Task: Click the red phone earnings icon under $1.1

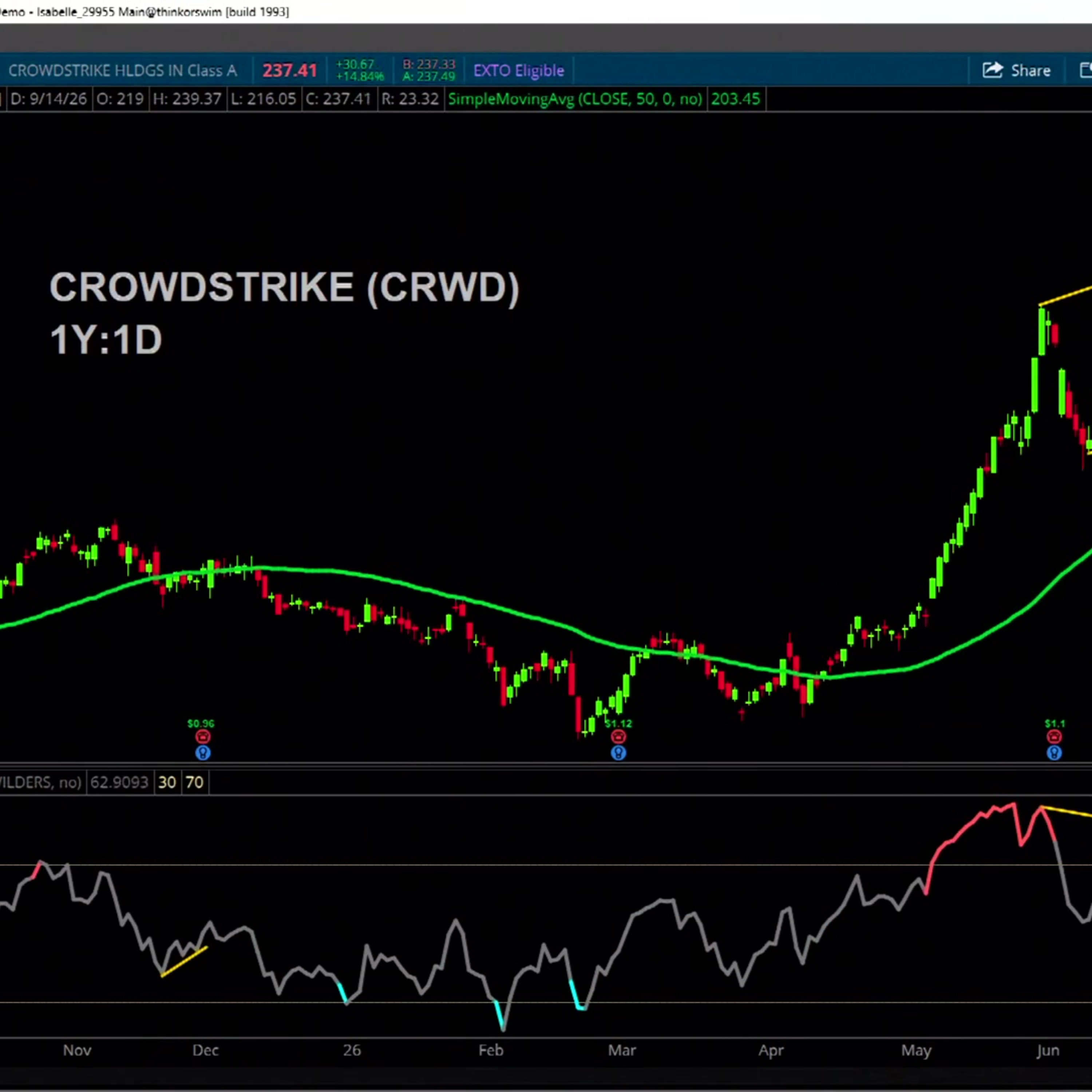Action: coord(1054,737)
